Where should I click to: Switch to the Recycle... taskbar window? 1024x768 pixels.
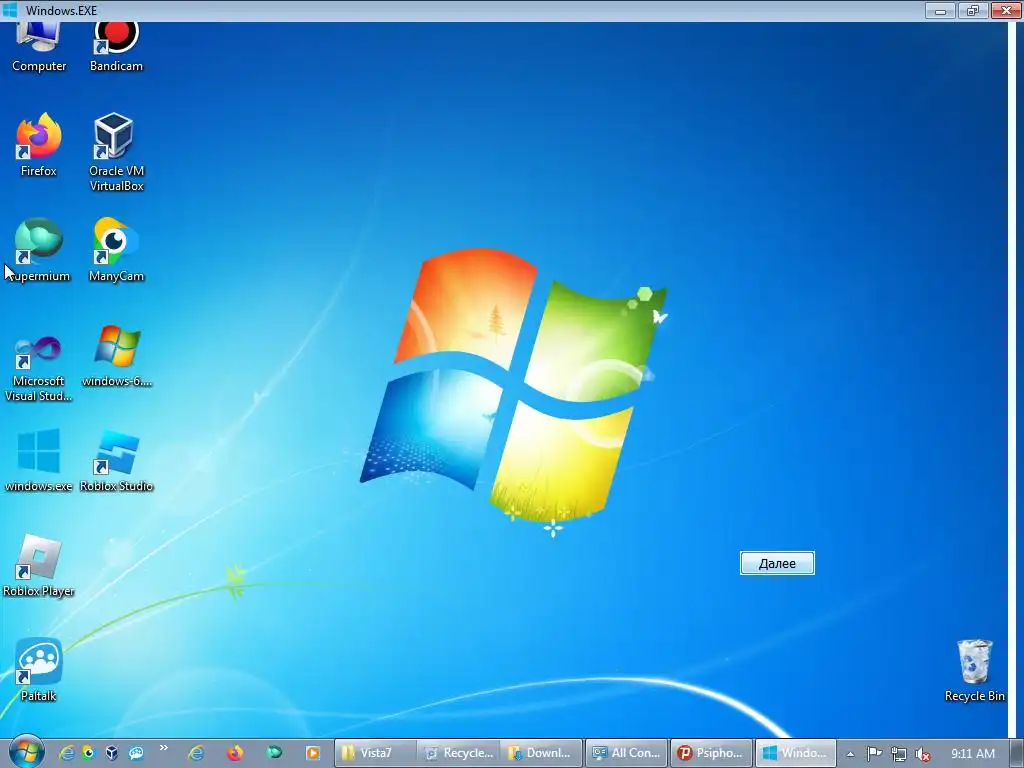459,753
